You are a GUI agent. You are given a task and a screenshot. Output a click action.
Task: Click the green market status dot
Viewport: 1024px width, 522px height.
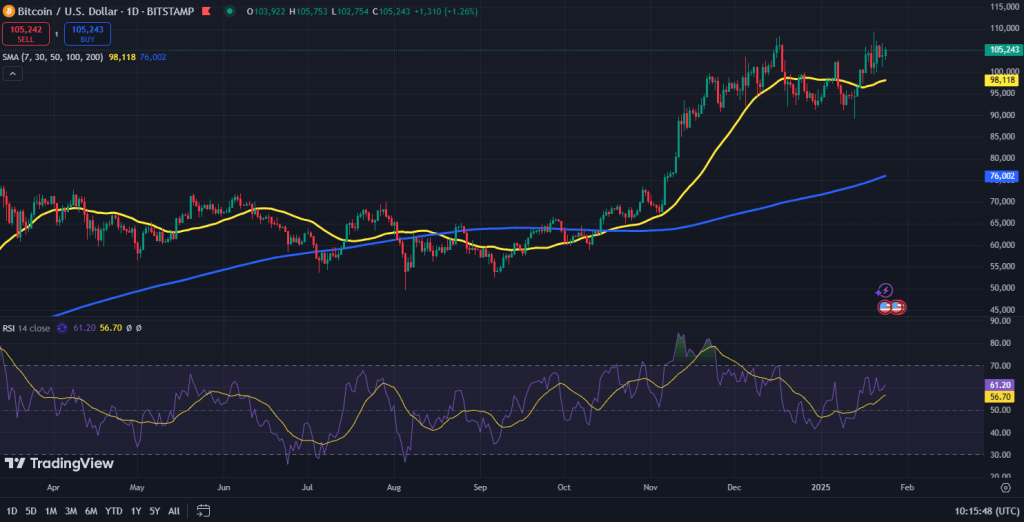coord(229,11)
